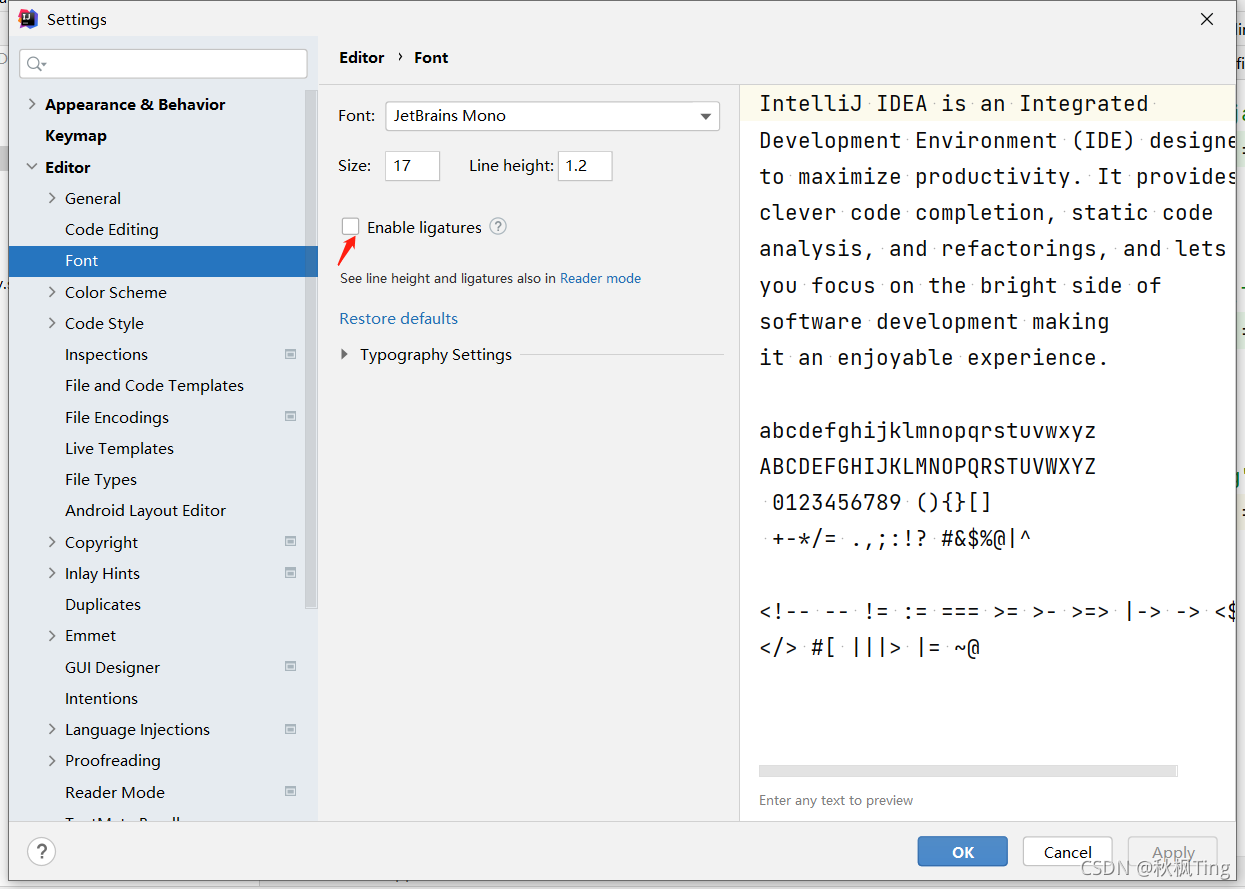Click the project-level icon beside Reader Mode
Viewport: 1245px width, 889px height.
(x=290, y=791)
